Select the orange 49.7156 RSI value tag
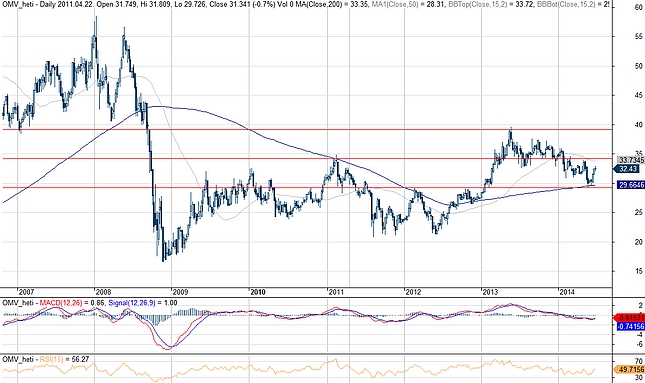This screenshot has height=383, width=645. 630,369
